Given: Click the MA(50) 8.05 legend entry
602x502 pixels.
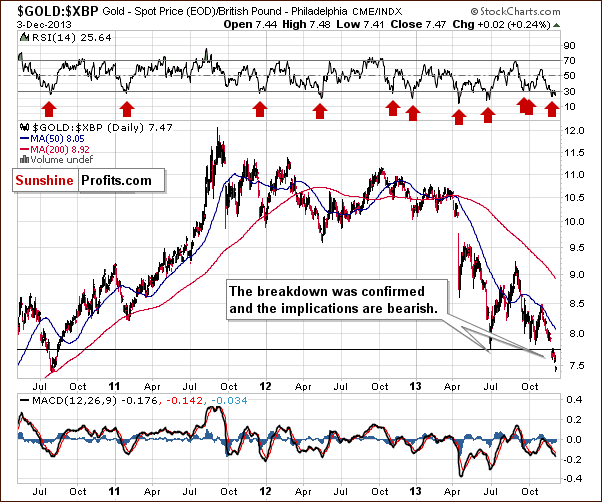Looking at the screenshot, I should (57, 139).
